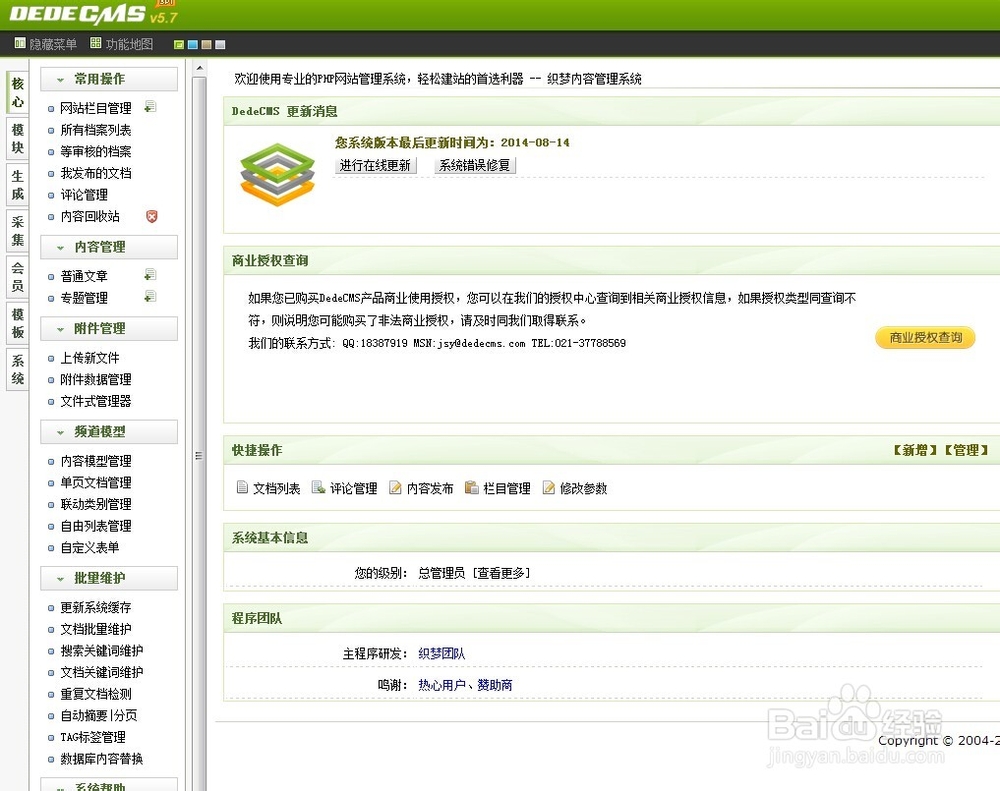Select the 生成 sidebar tab
The height and width of the screenshot is (791, 1000).
click(x=18, y=184)
